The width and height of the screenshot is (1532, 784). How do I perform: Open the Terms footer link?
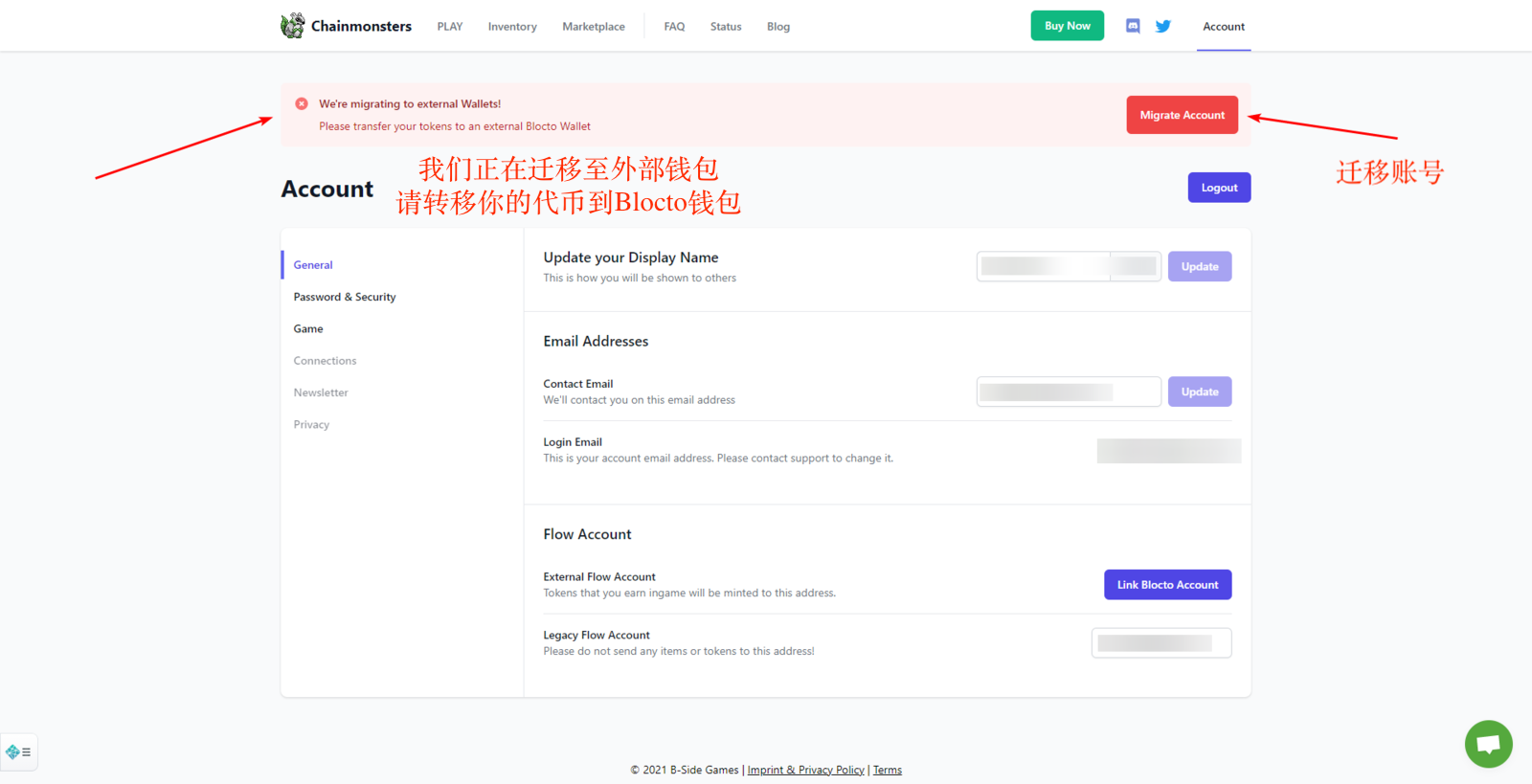point(888,770)
